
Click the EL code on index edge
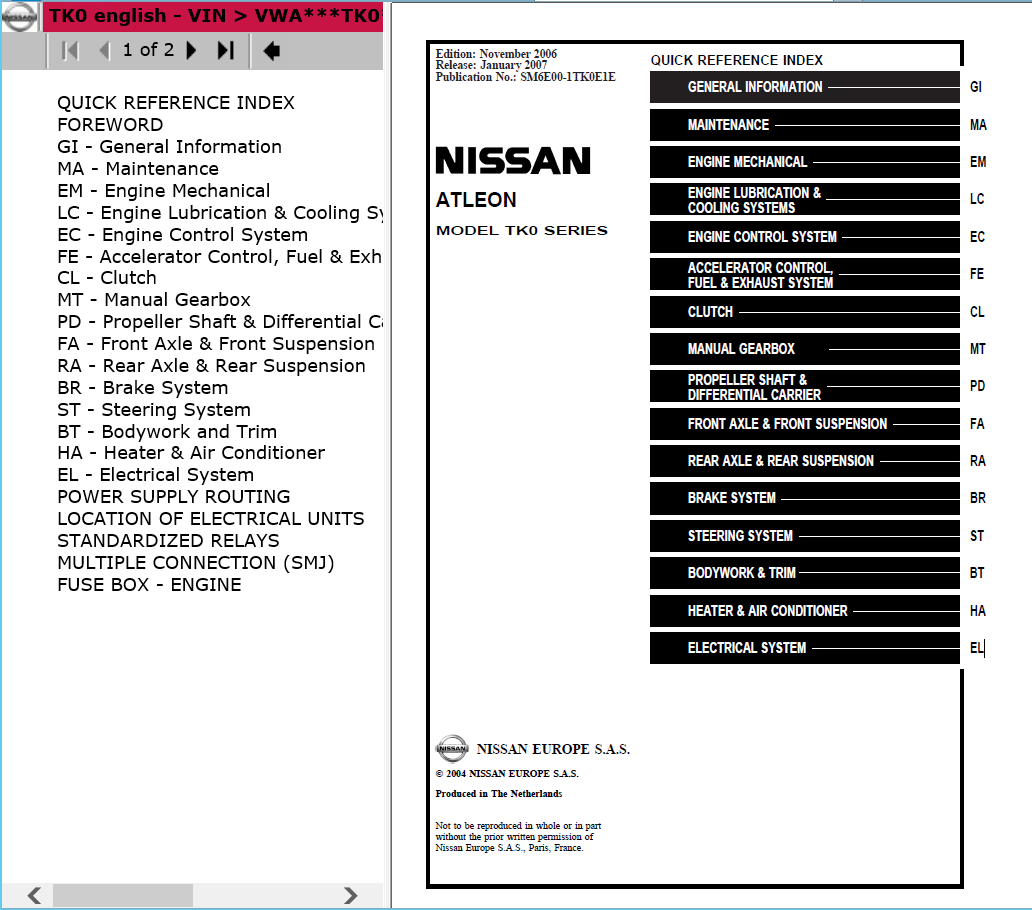(x=977, y=648)
